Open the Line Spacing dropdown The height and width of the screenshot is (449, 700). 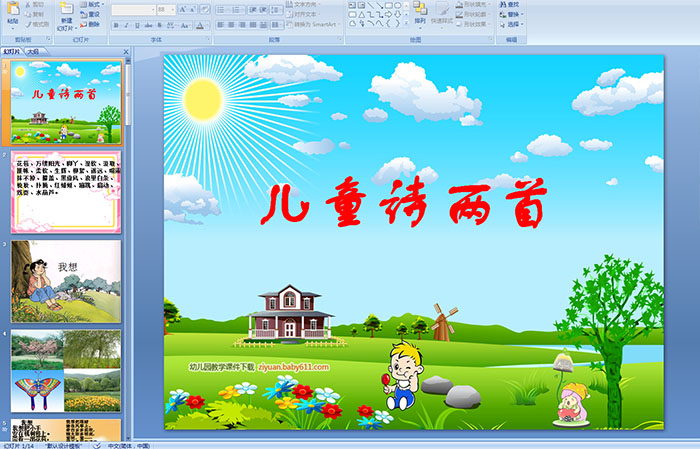(276, 9)
